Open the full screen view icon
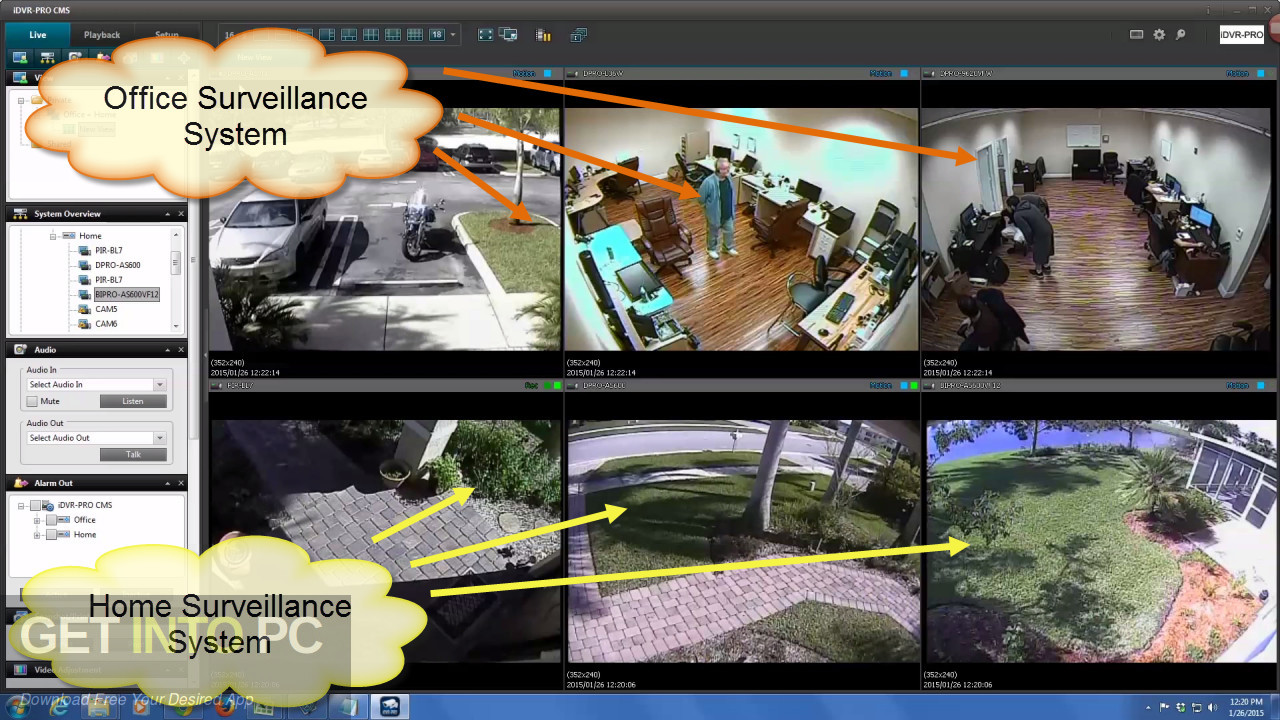 485,34
